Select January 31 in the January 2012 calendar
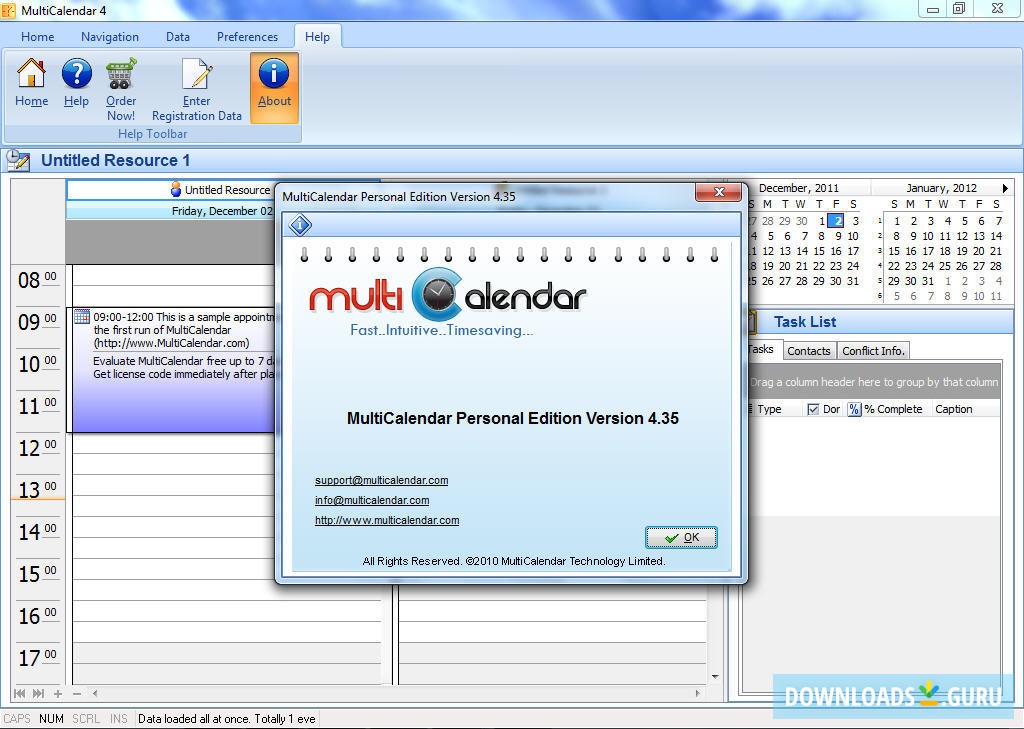The width and height of the screenshot is (1024, 729). coord(928,281)
